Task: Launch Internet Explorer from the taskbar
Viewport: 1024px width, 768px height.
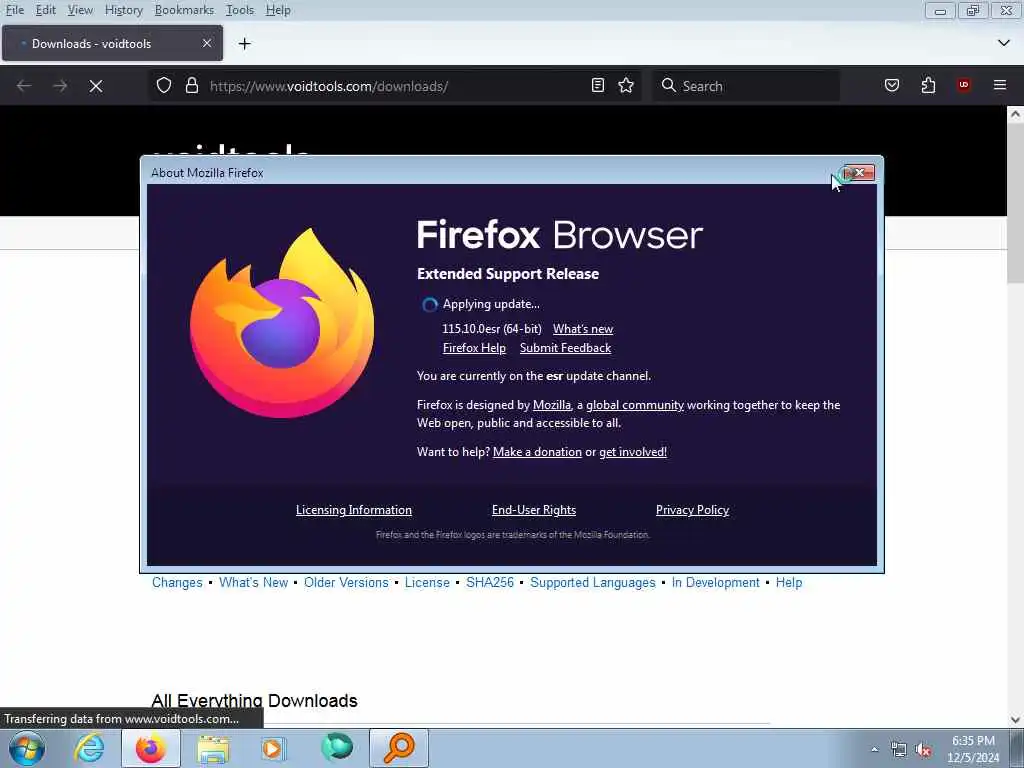Action: pyautogui.click(x=89, y=748)
